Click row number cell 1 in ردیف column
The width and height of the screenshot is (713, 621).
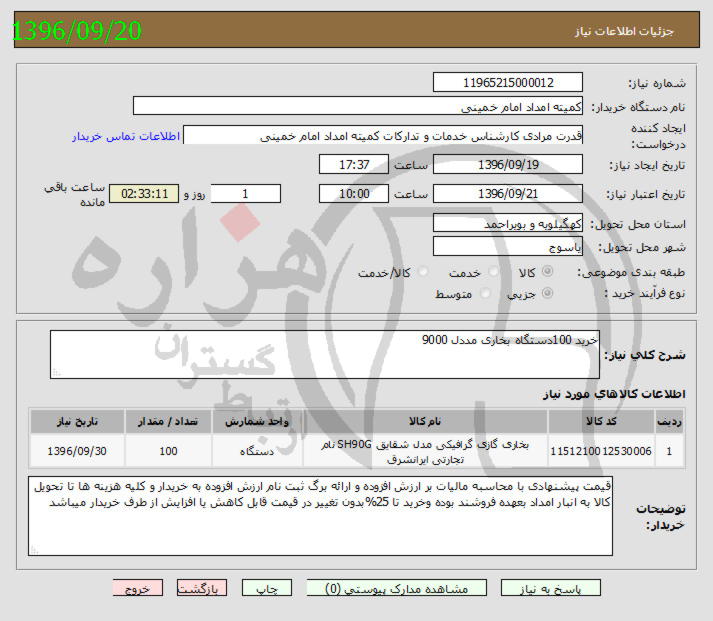coord(669,451)
